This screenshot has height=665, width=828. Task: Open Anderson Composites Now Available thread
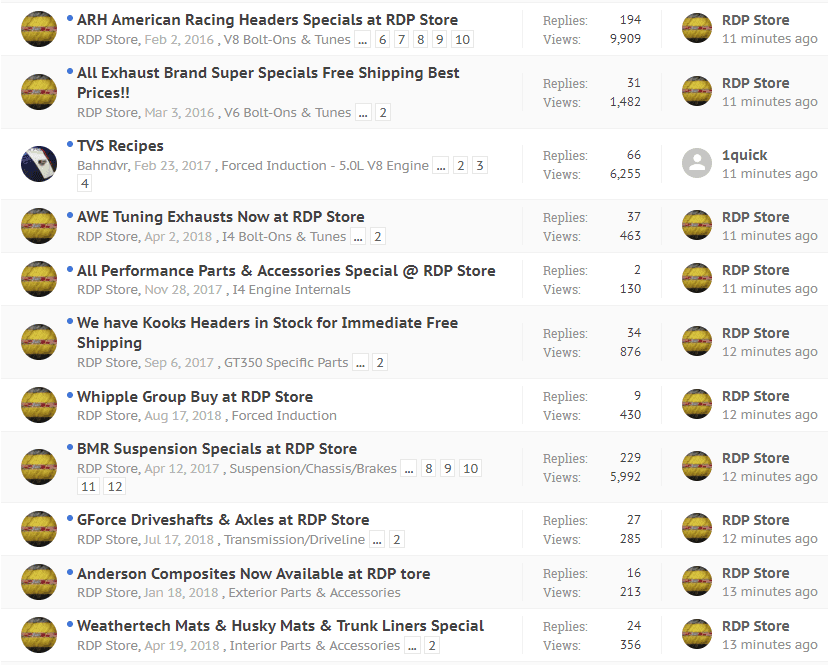(x=253, y=574)
